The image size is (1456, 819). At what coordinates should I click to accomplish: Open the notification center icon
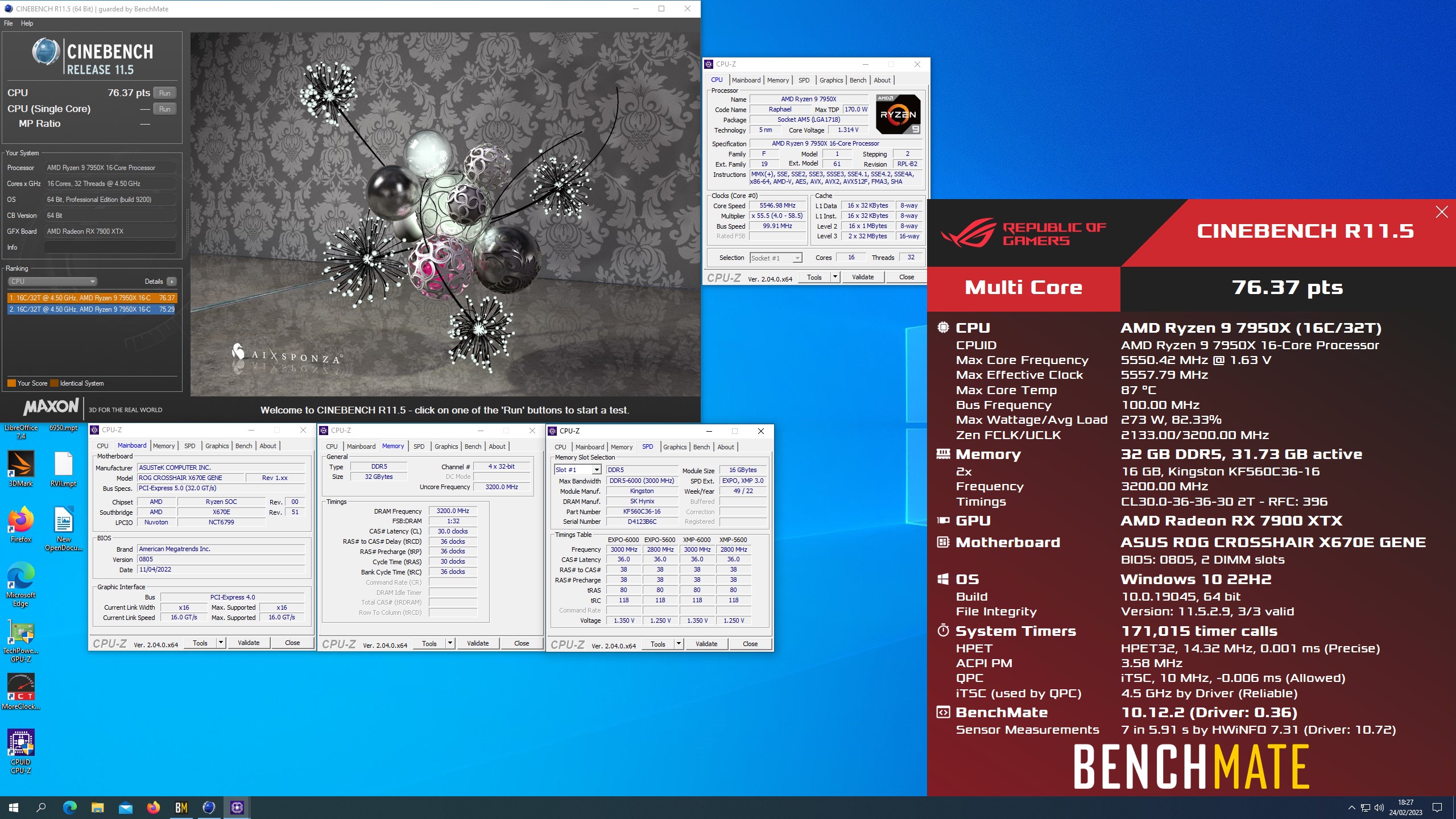click(x=1437, y=808)
